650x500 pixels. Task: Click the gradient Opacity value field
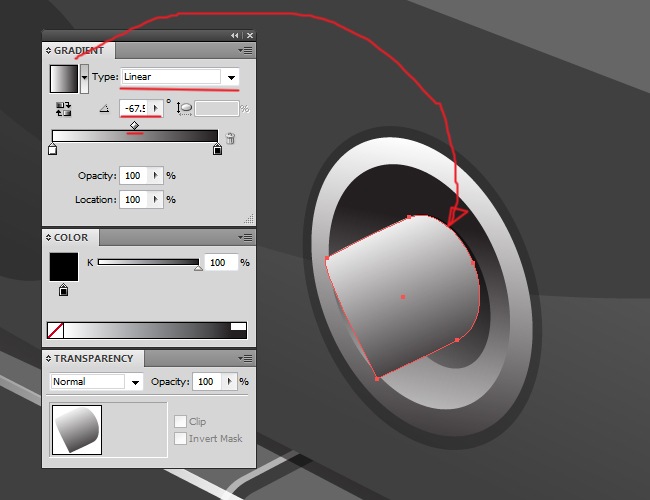point(133,176)
